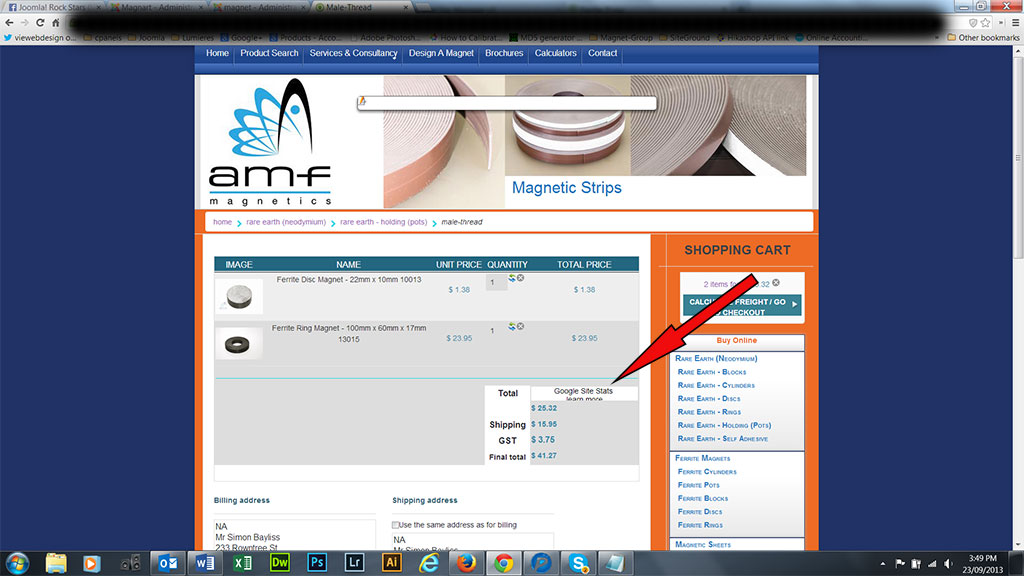Click the AMF Magnetics logo
This screenshot has width=1024, height=576.
[270, 142]
